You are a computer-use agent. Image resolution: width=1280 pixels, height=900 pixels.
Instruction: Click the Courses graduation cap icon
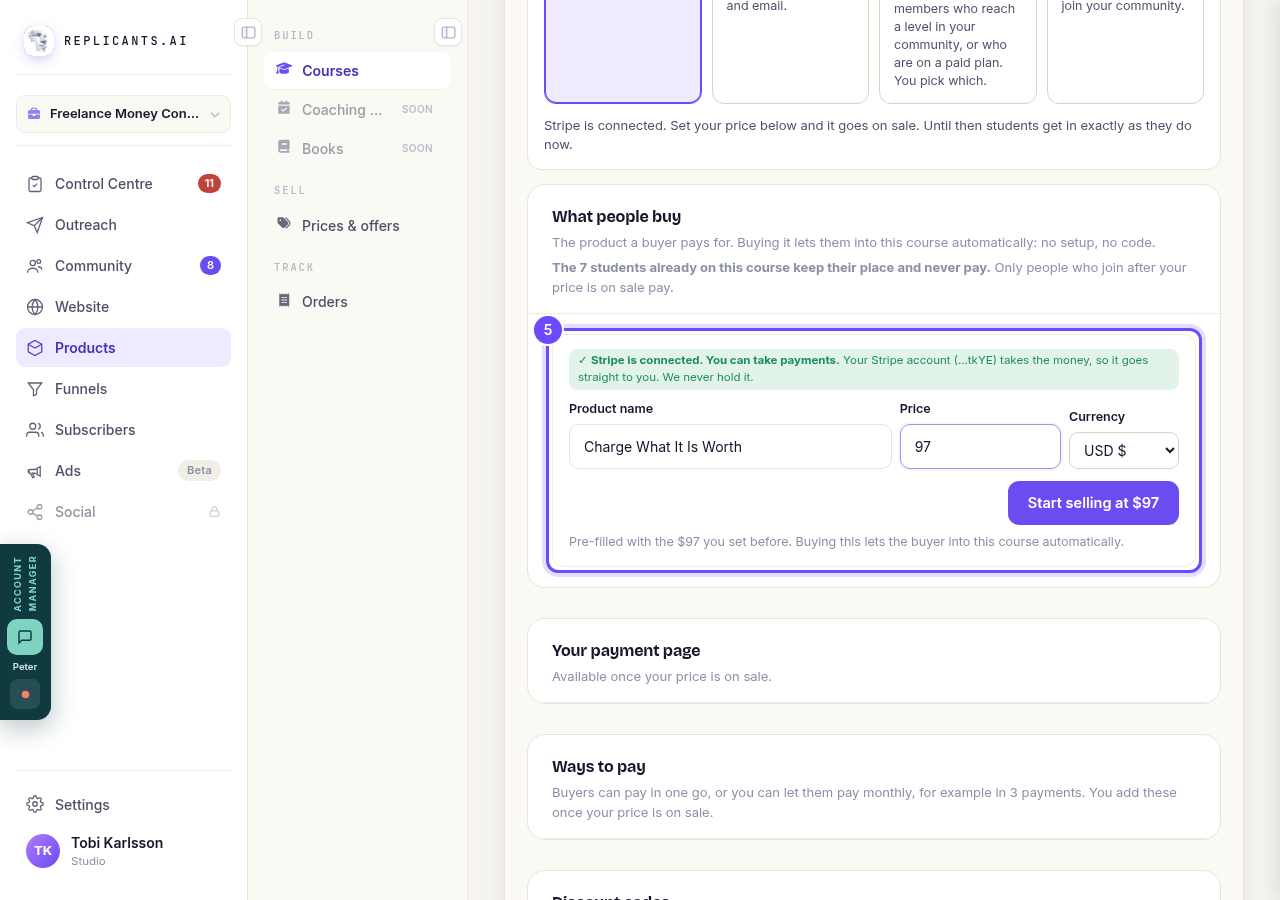click(x=284, y=70)
